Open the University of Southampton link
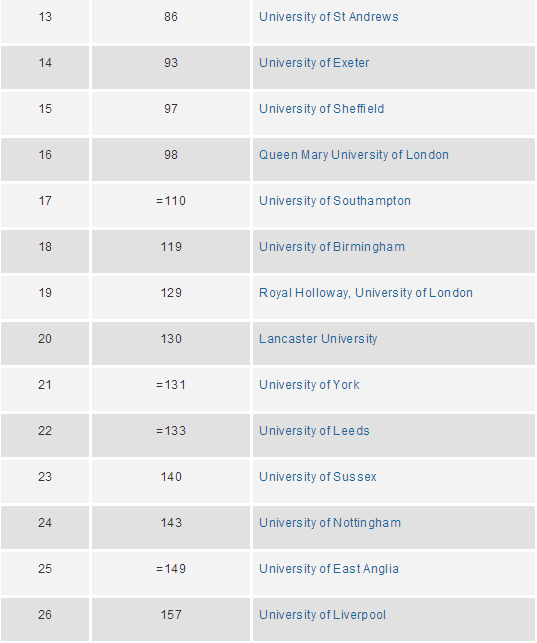 pyautogui.click(x=334, y=201)
